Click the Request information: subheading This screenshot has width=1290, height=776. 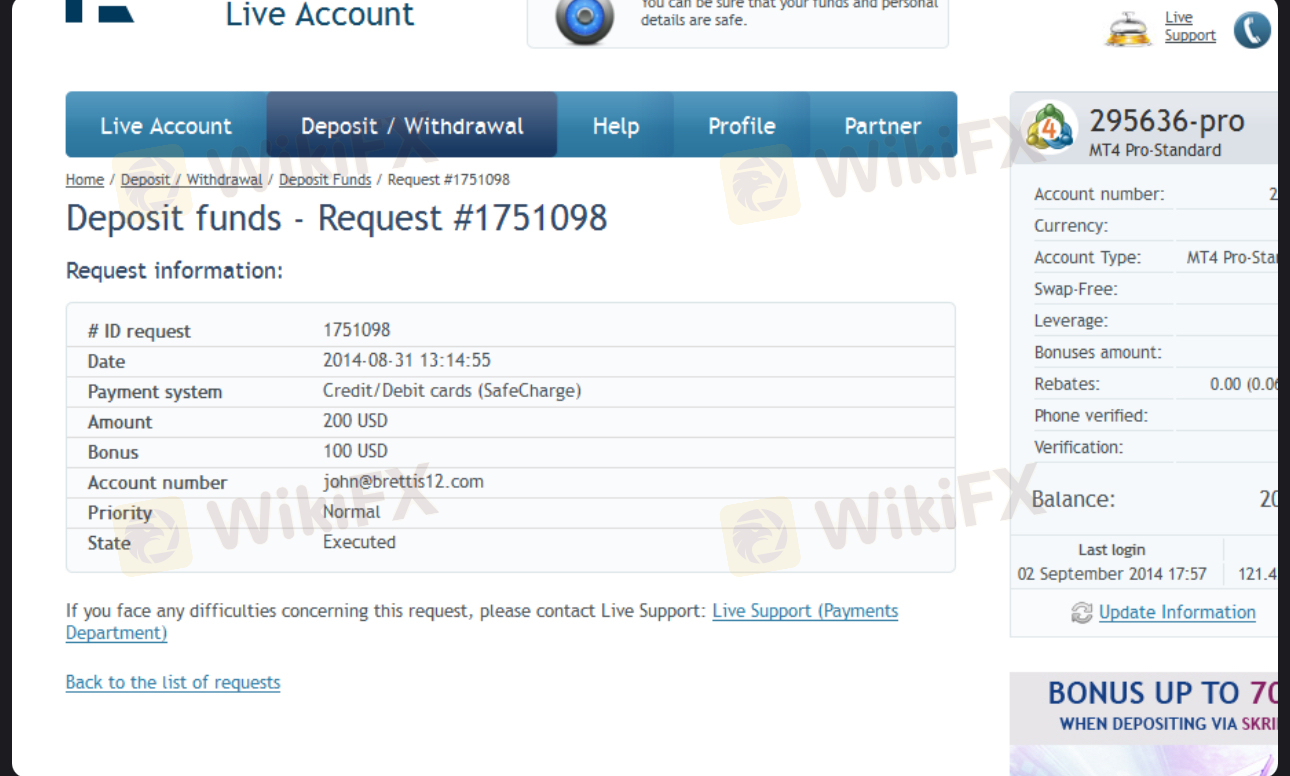coord(175,271)
